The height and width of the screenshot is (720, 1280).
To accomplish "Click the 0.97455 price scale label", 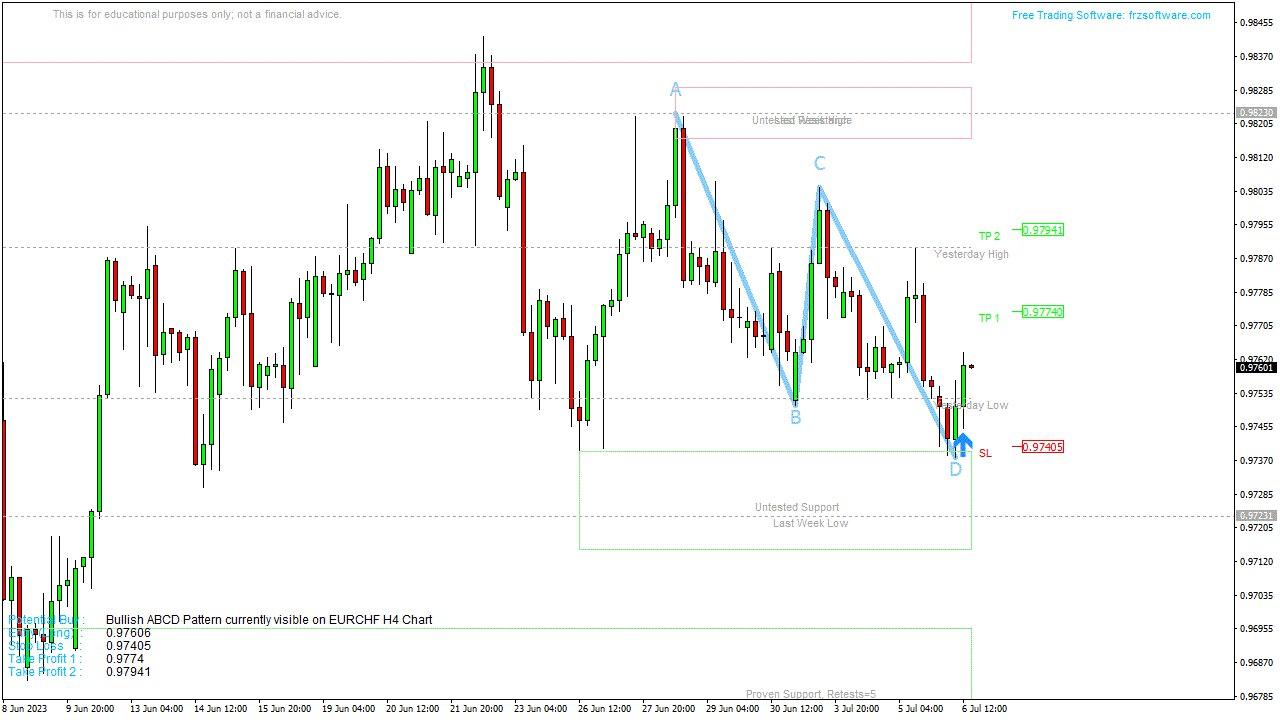I will click(x=1256, y=426).
